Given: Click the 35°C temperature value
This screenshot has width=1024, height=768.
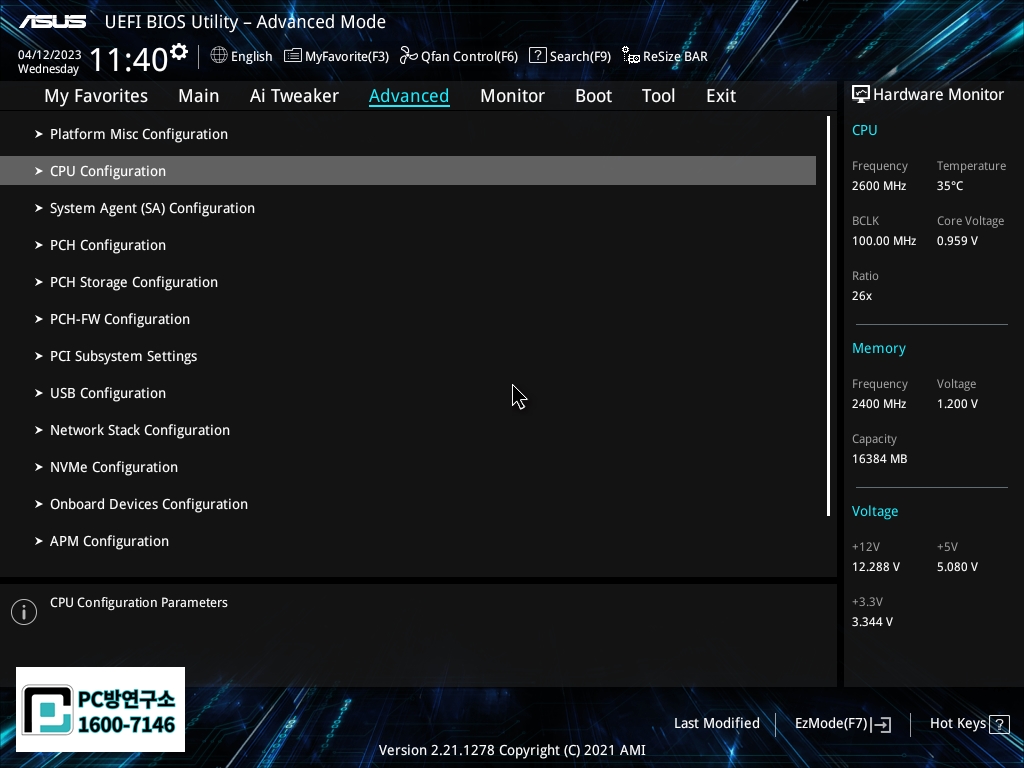Looking at the screenshot, I should click(950, 186).
